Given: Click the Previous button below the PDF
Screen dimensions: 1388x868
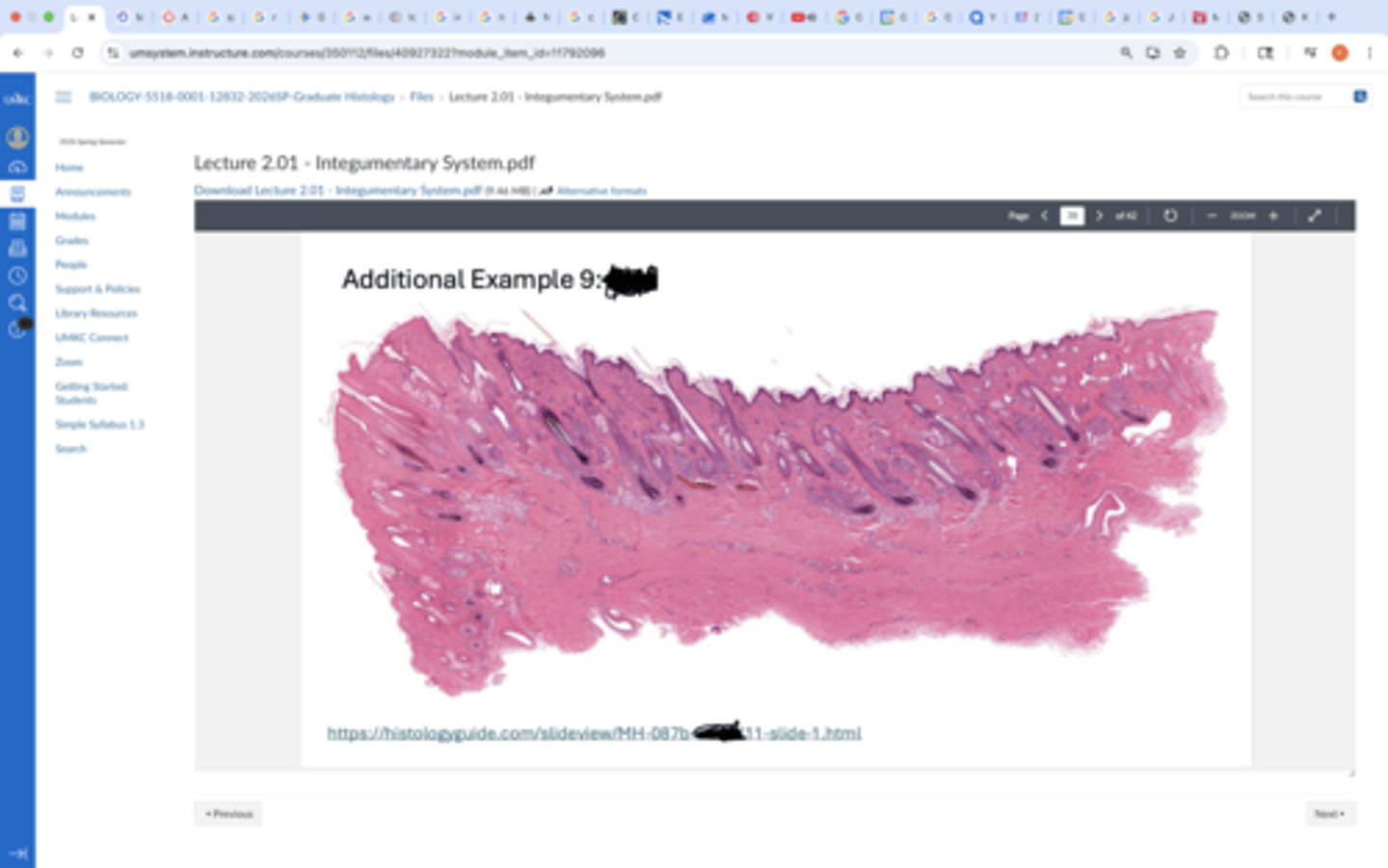Looking at the screenshot, I should (228, 814).
